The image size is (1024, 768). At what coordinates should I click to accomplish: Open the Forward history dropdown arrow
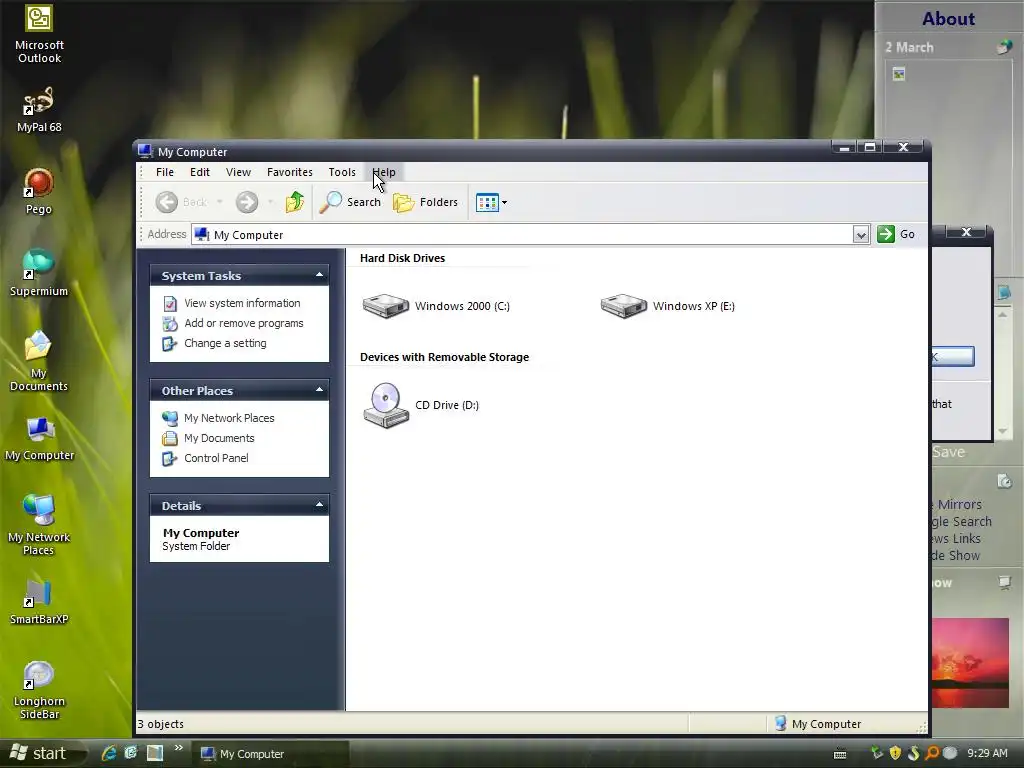click(x=270, y=202)
